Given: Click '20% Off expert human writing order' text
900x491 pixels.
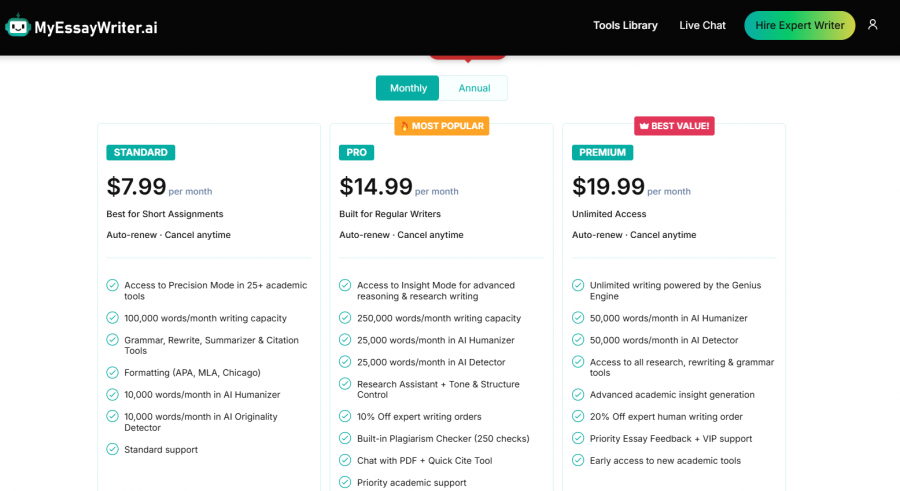Looking at the screenshot, I should coord(666,416).
